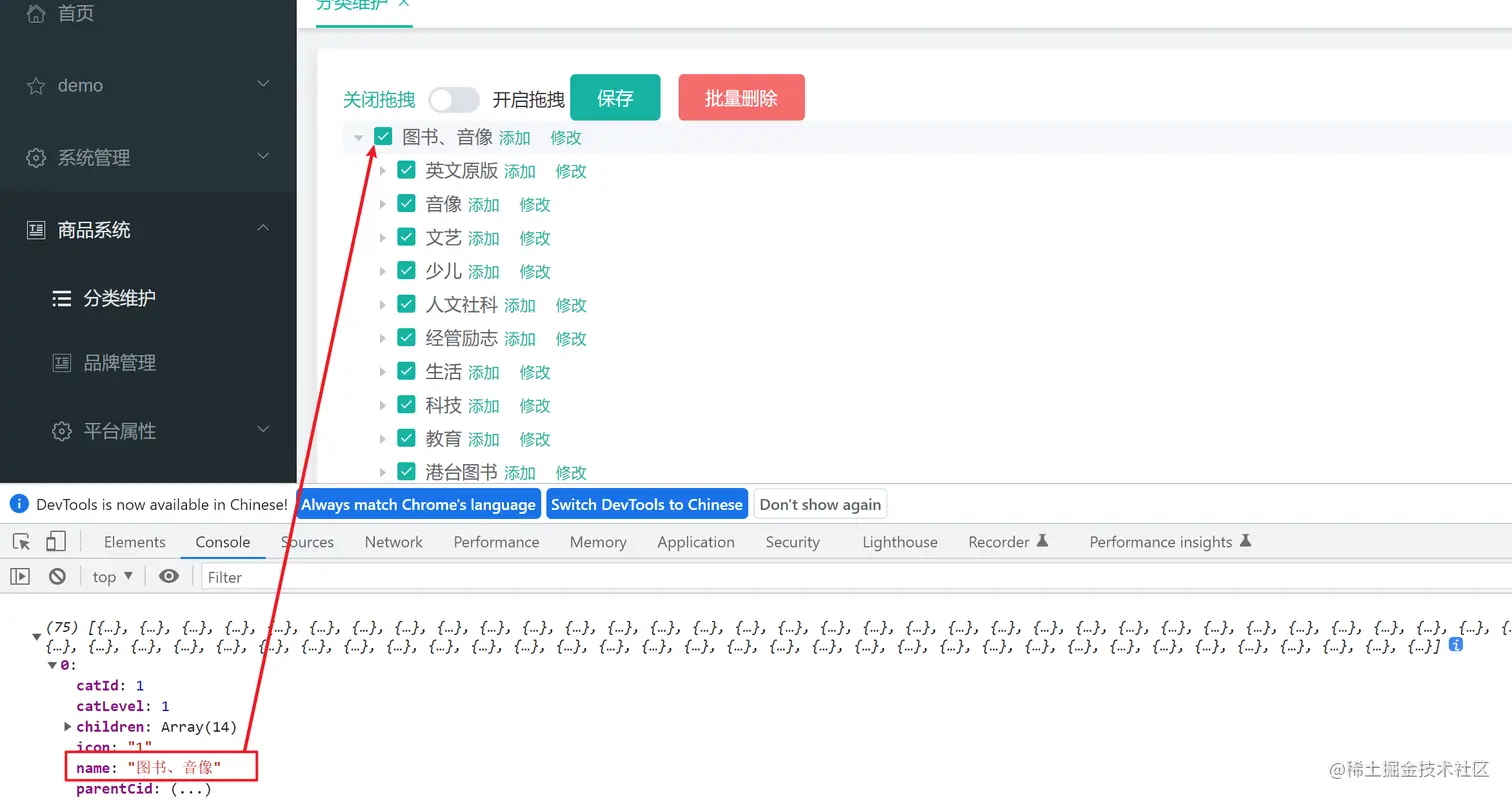Click 添加 next to 图书、音像

(515, 138)
